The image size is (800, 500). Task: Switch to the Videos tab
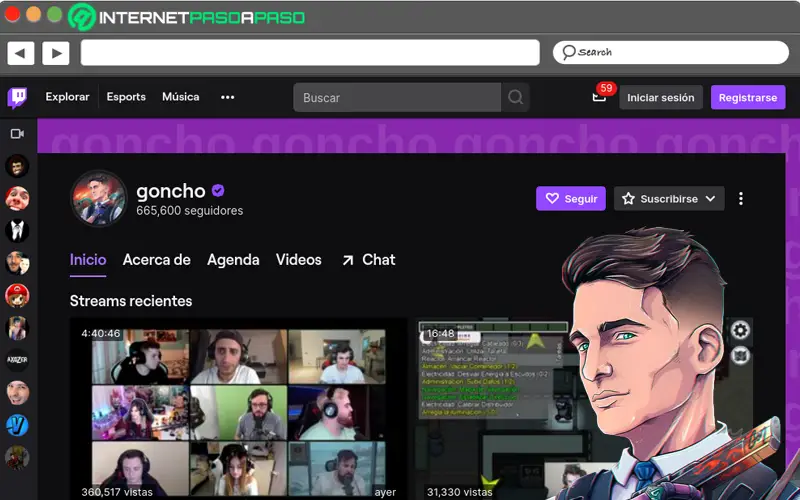298,260
